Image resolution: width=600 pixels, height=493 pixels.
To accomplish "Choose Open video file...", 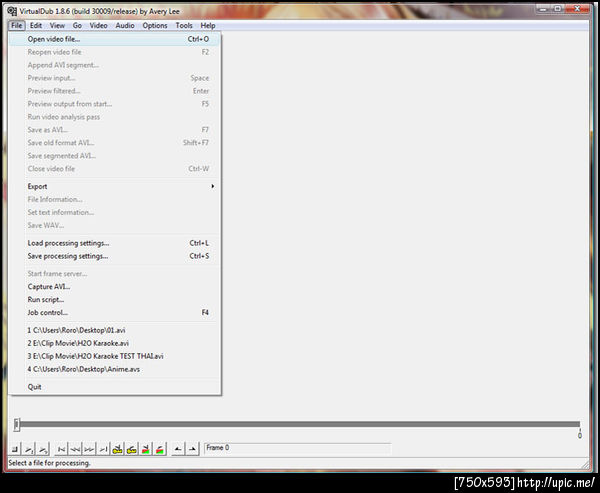I will 114,39.
